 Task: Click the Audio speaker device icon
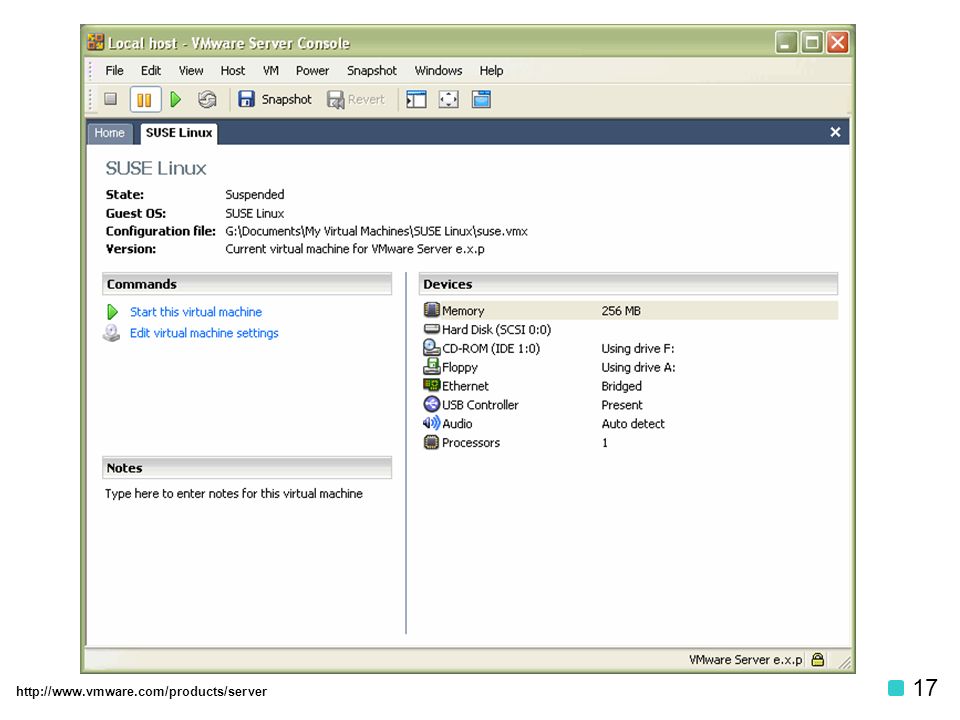coord(432,423)
